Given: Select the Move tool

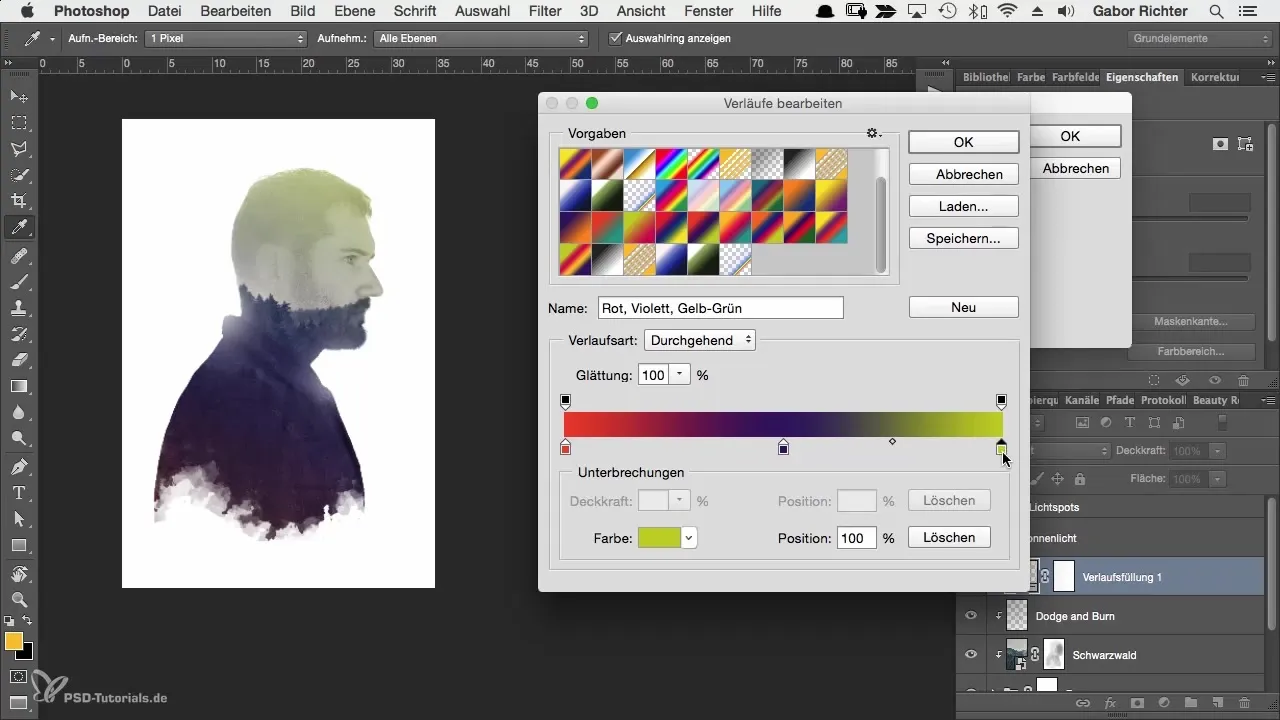Looking at the screenshot, I should click(19, 97).
